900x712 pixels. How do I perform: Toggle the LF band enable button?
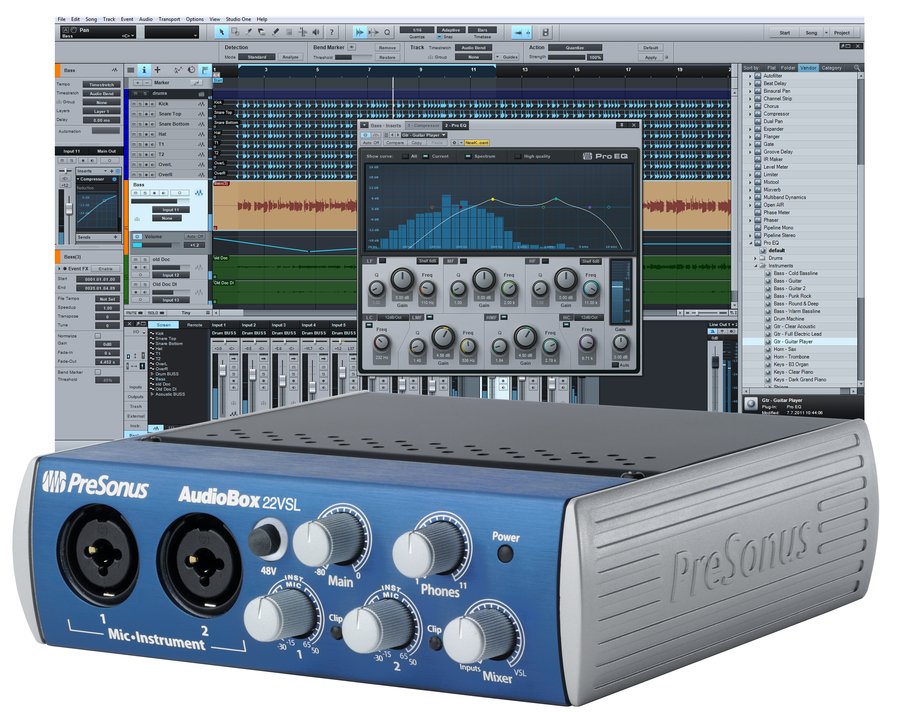coord(382,261)
